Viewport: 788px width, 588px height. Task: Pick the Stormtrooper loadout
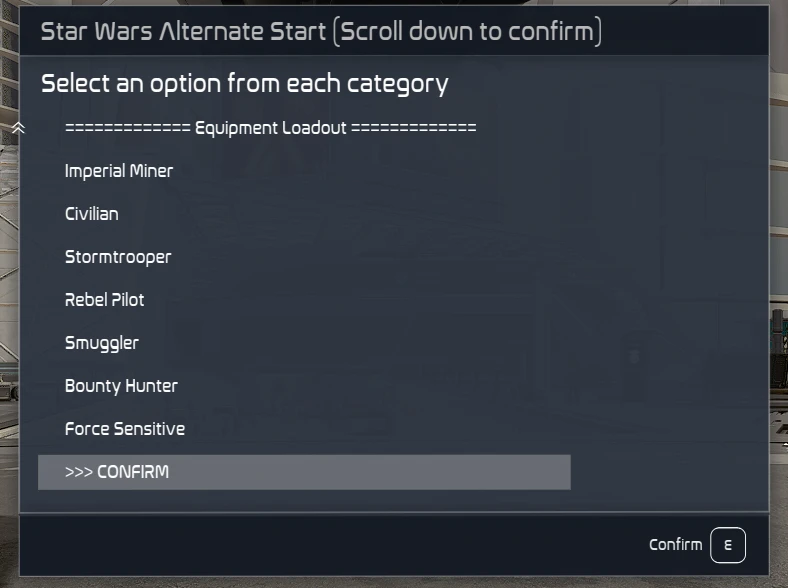118,257
